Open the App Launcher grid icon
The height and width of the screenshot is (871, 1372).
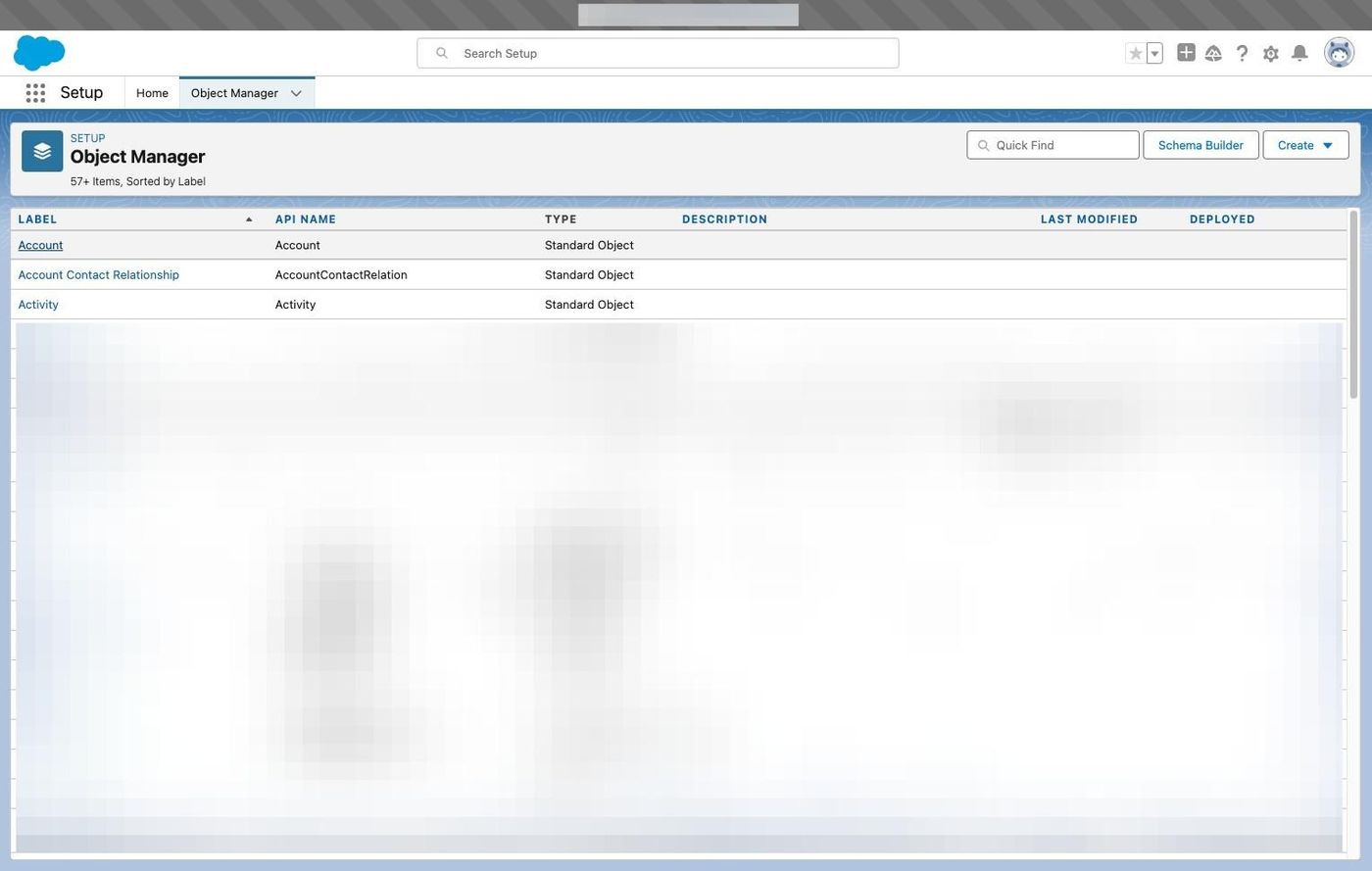[x=35, y=93]
